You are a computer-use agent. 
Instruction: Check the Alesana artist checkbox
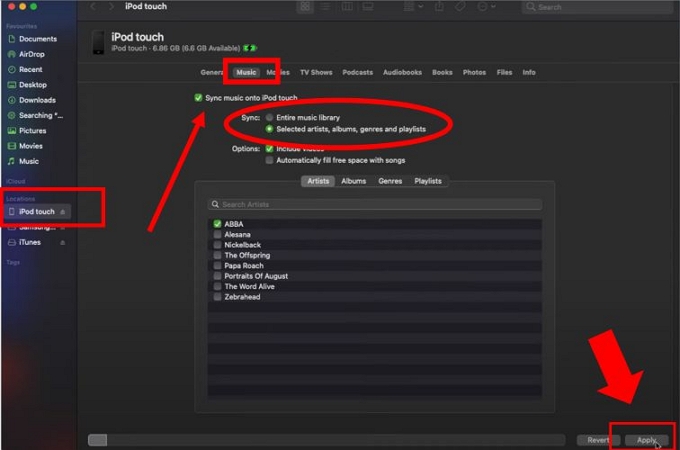click(217, 235)
